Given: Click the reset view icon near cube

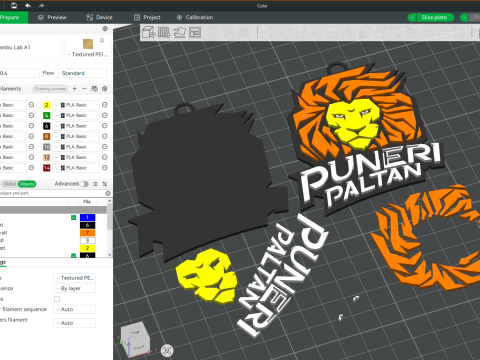Looking at the screenshot, I should coord(167,350).
